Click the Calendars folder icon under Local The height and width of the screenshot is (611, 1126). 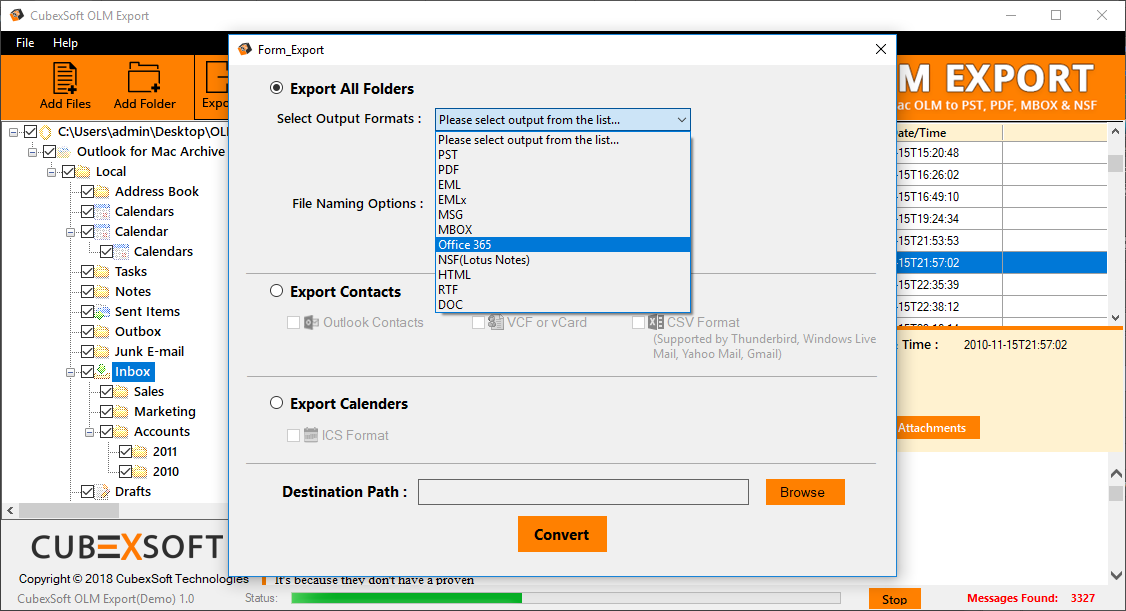(103, 212)
